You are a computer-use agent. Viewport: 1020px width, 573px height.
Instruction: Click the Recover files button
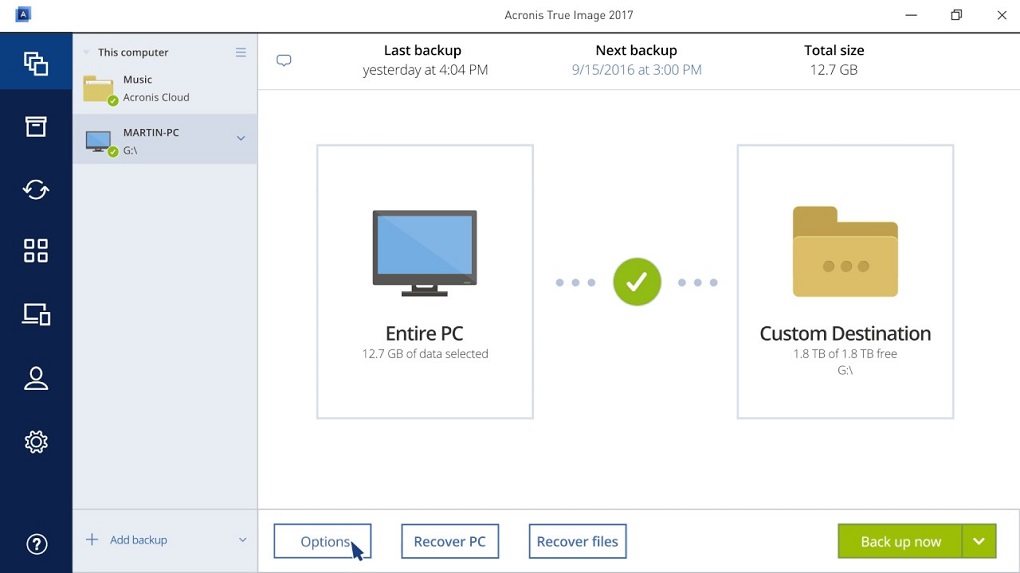(578, 541)
